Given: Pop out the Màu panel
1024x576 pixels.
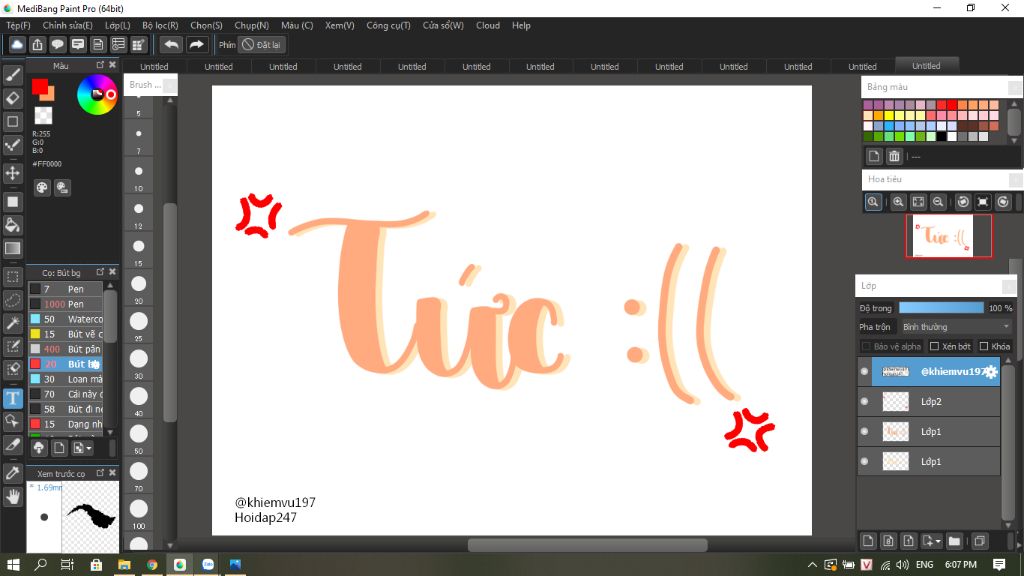Looking at the screenshot, I should click(100, 65).
